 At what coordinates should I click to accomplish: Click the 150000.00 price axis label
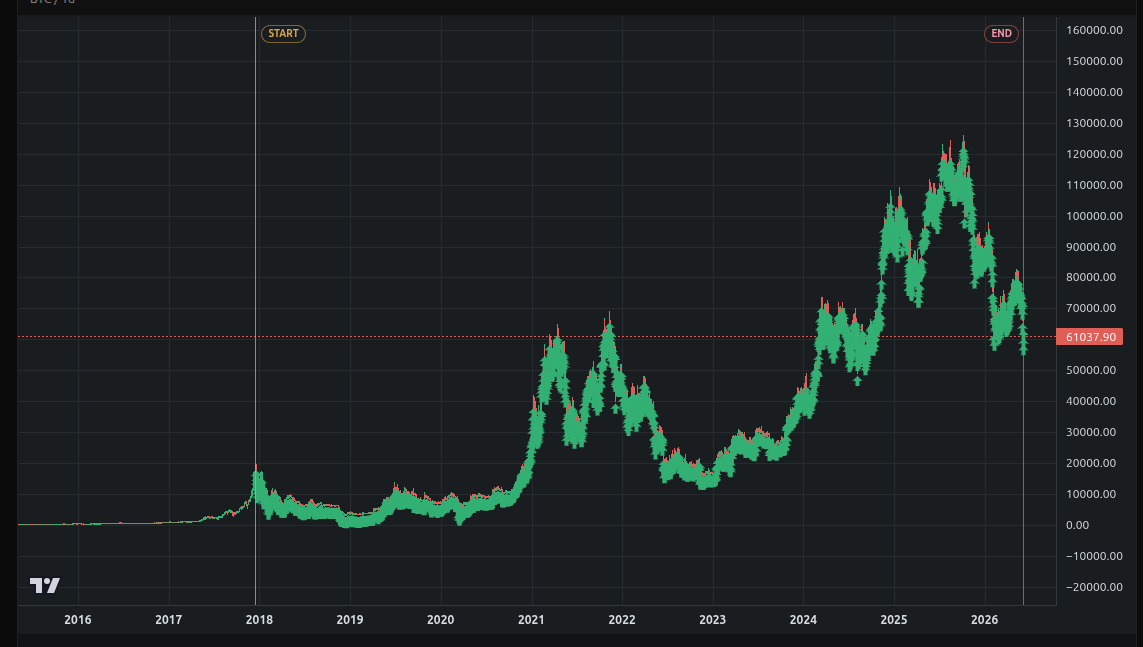coord(1094,60)
